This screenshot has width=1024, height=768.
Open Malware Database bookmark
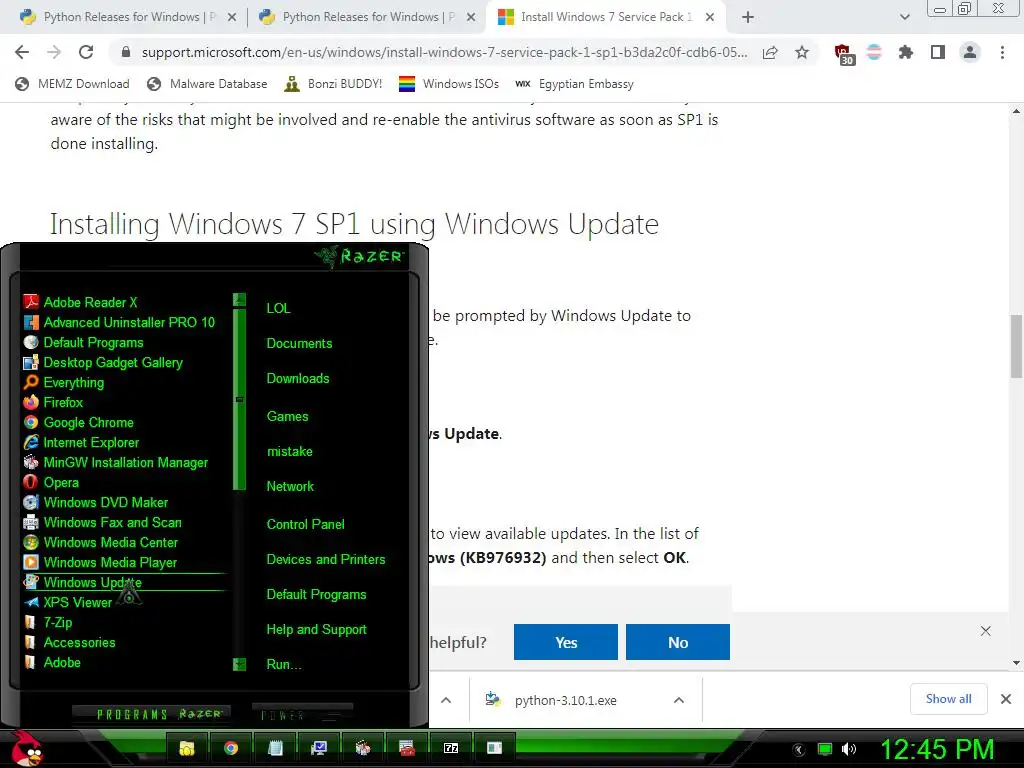pyautogui.click(x=207, y=84)
